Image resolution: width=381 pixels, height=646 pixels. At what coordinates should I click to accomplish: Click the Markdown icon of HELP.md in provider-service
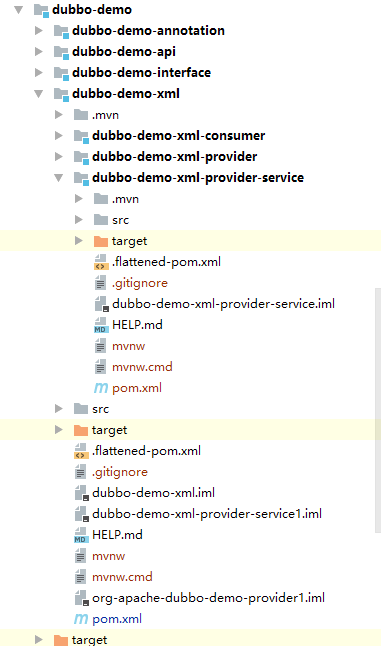[101, 325]
